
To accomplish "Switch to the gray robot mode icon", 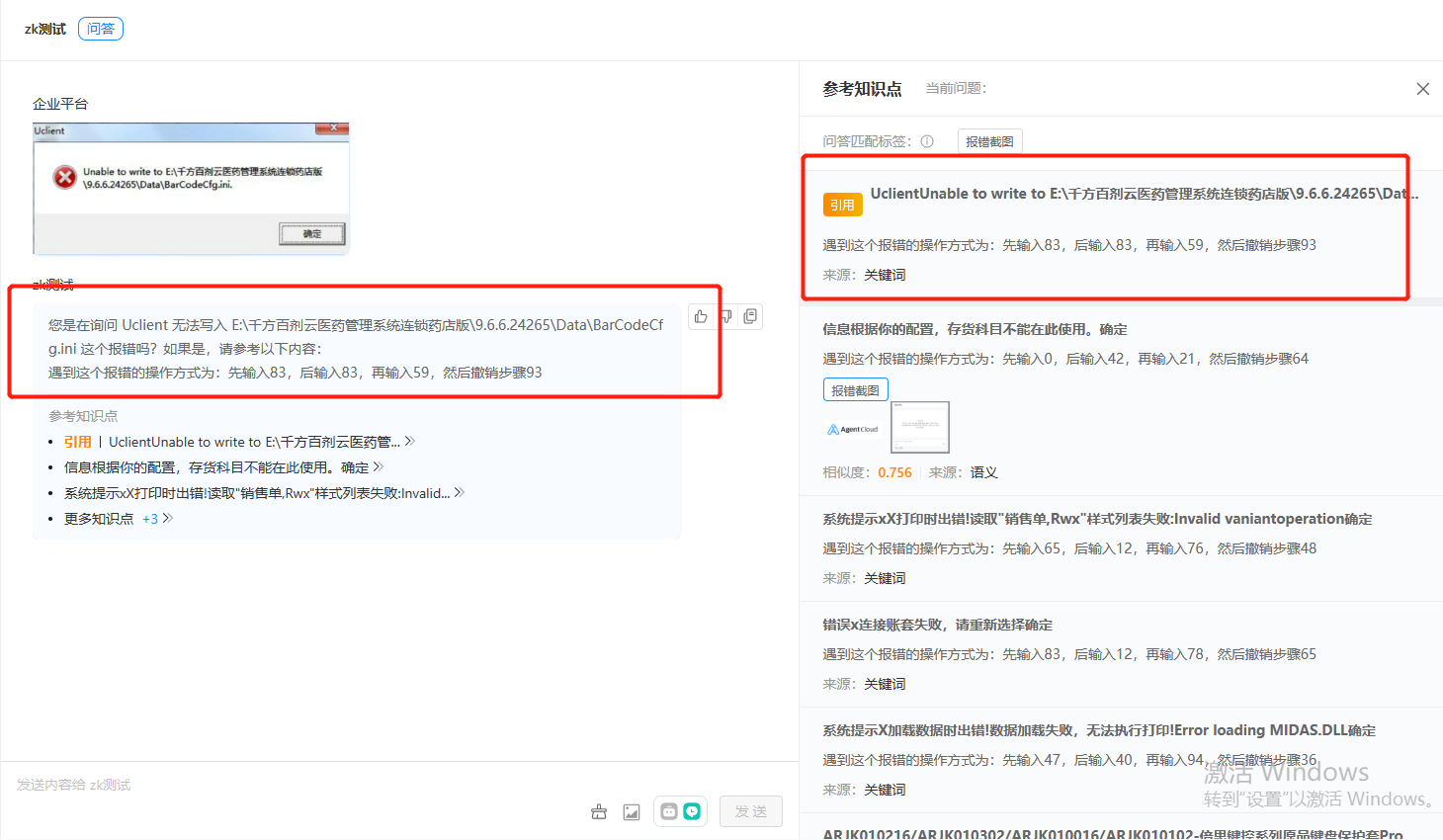I will 669,811.
